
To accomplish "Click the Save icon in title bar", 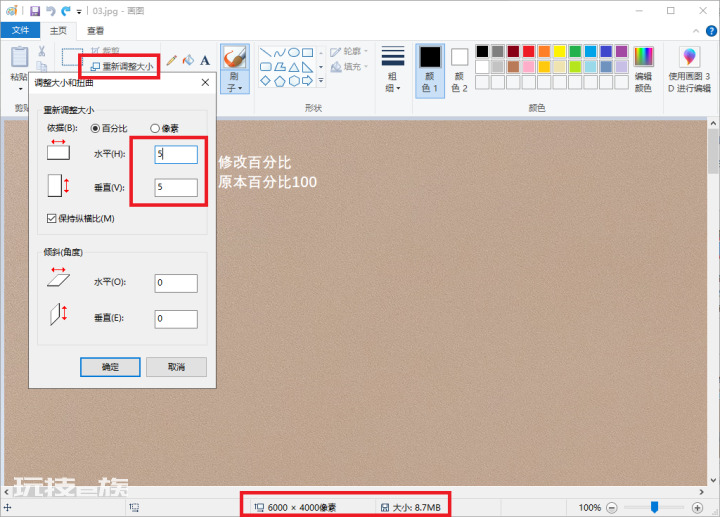I will [35, 11].
